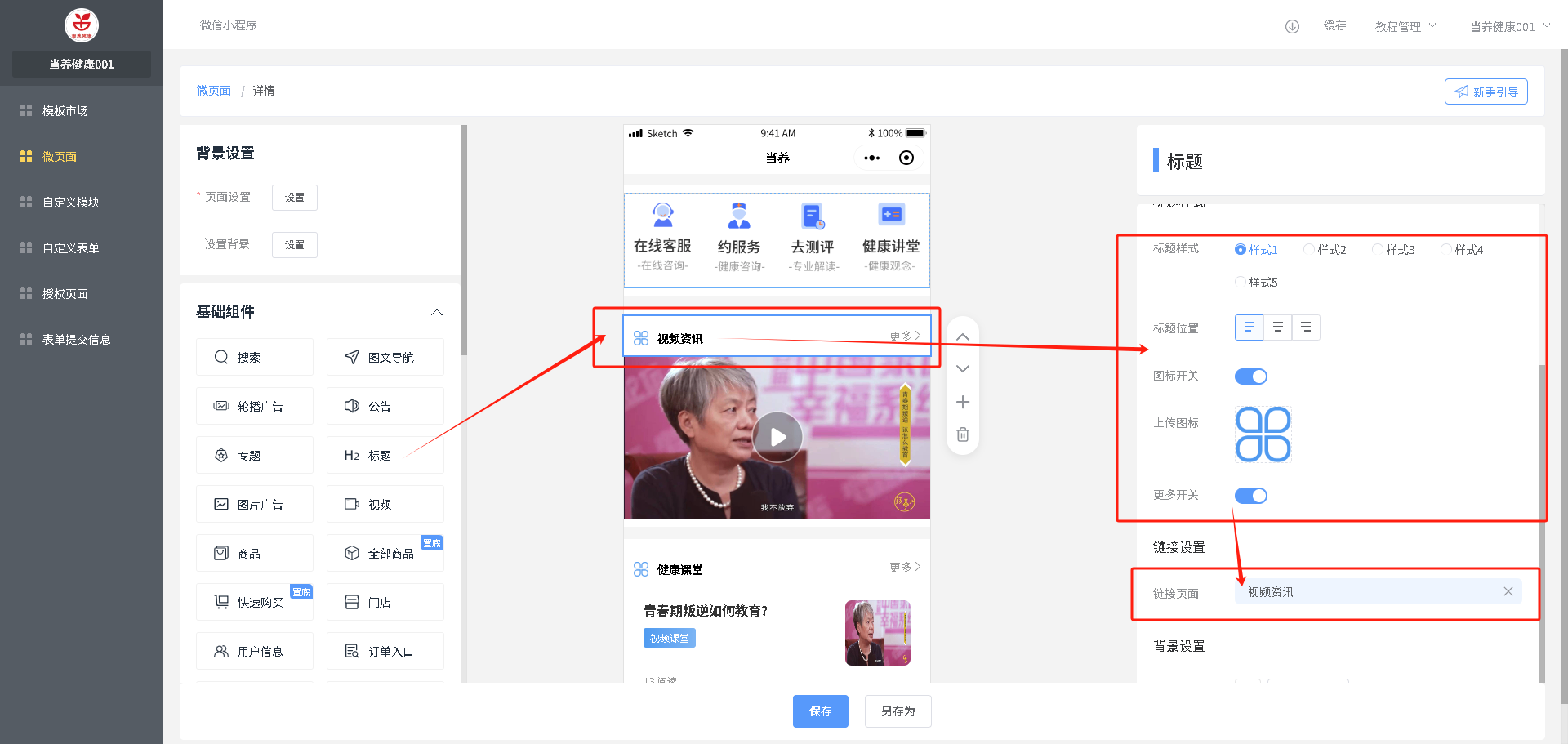Screen dimensions: 1568x744
Task: Open the 当养健康001 account menu
Action: click(x=1509, y=26)
